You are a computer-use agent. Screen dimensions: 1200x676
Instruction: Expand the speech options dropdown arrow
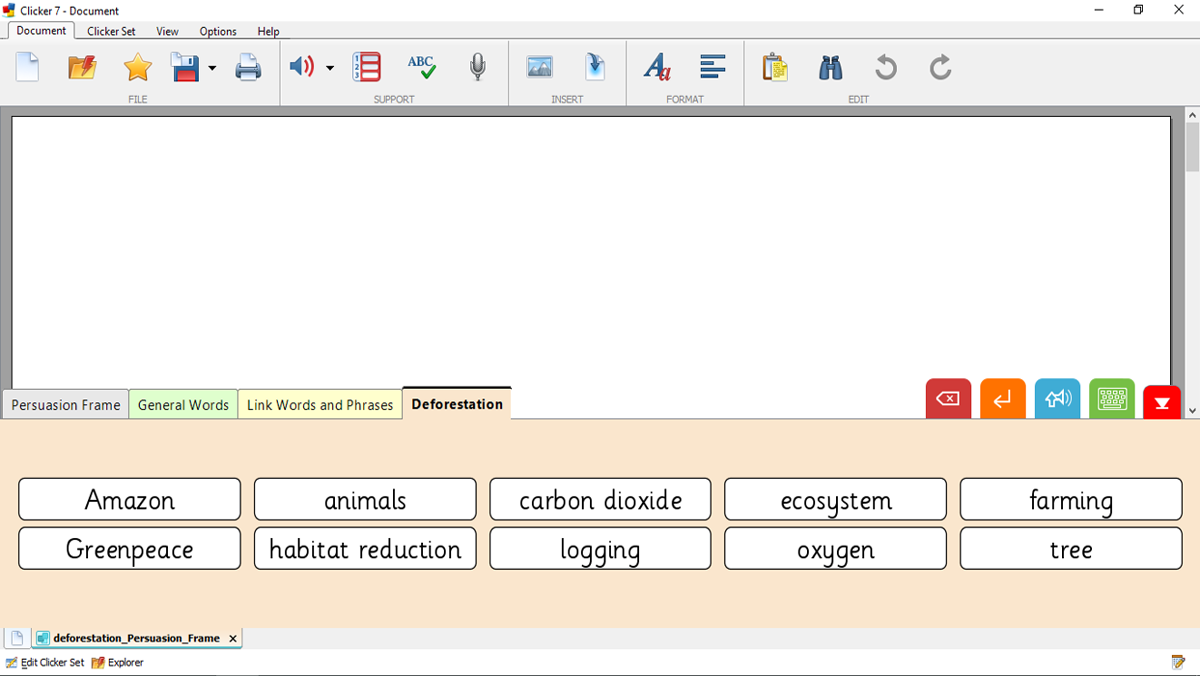click(330, 69)
